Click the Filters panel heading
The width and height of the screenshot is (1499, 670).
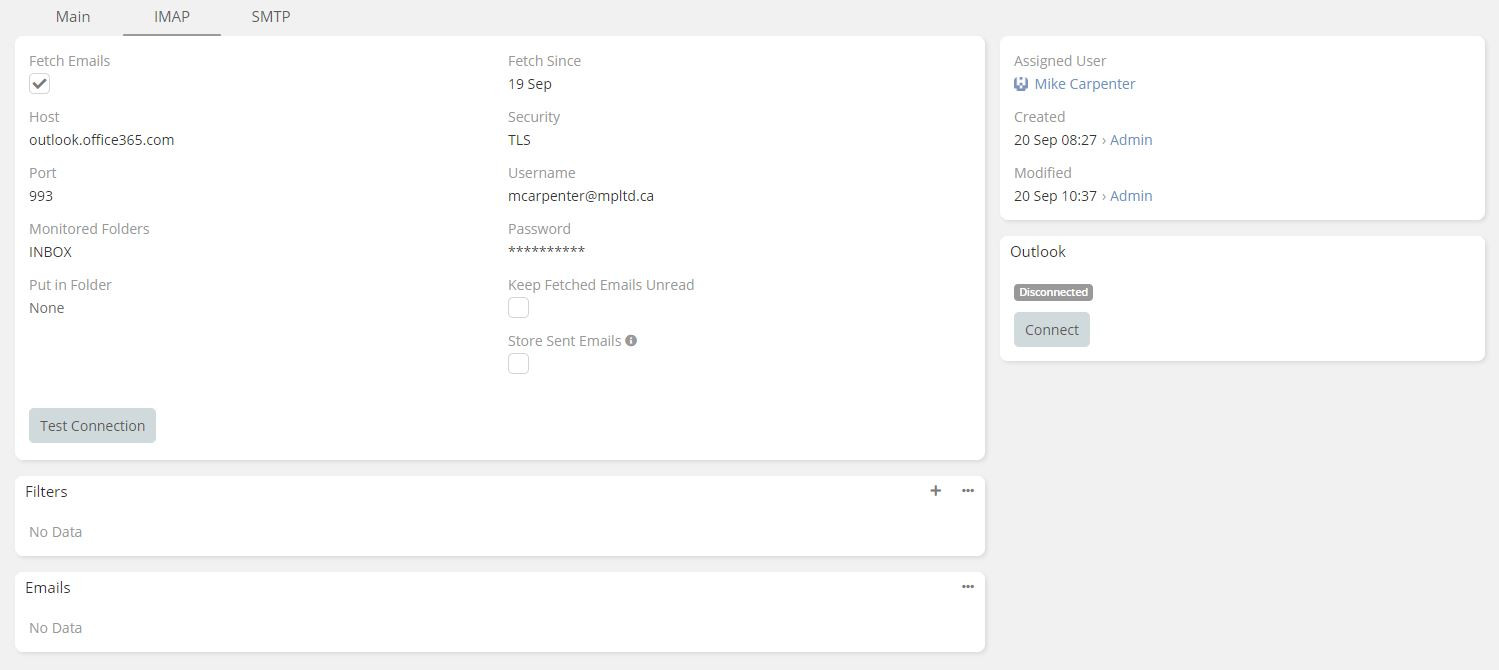(x=46, y=492)
